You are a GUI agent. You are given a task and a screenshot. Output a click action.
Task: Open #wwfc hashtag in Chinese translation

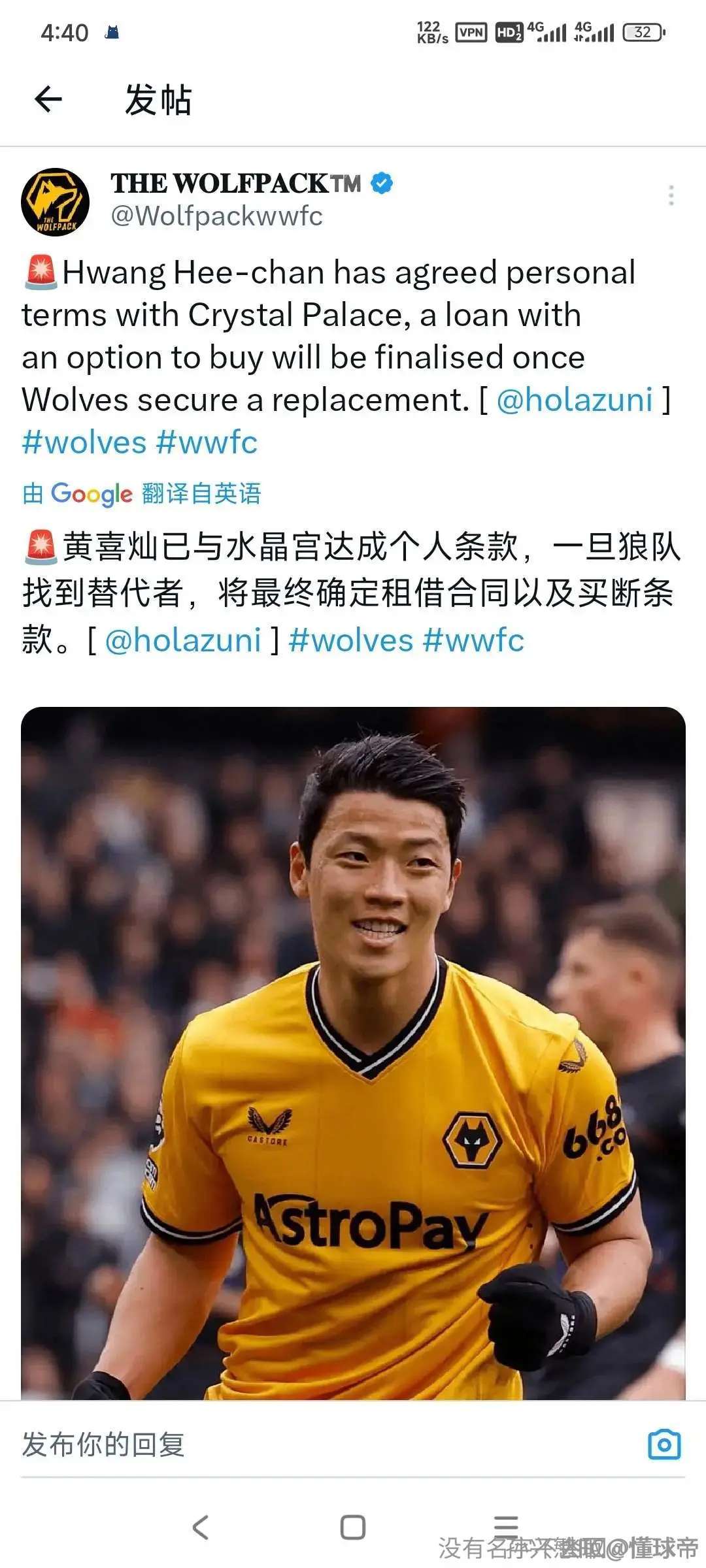click(473, 640)
